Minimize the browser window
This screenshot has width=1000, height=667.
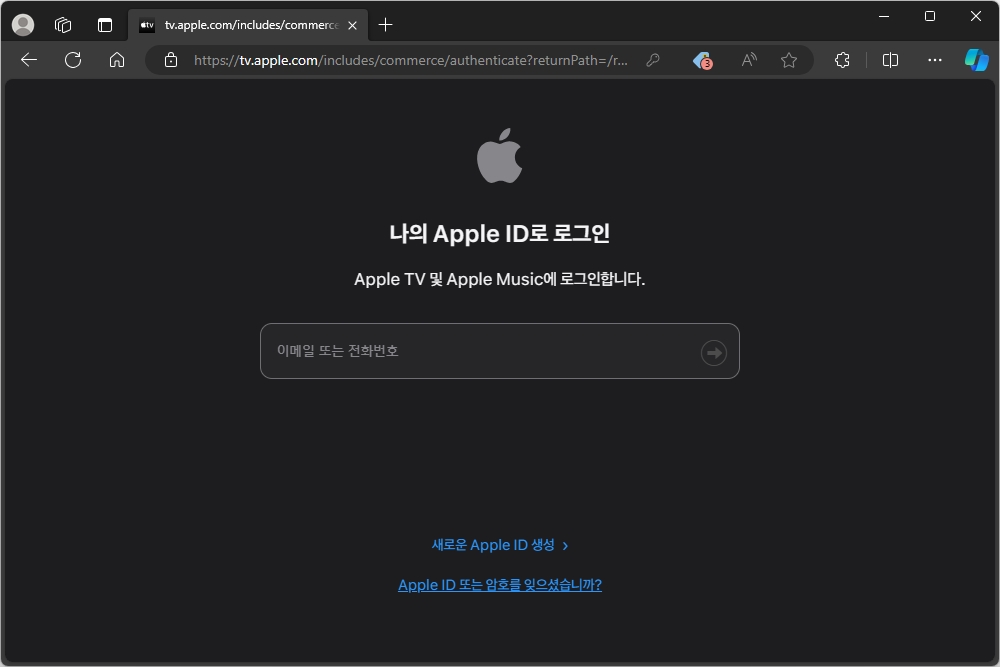coord(884,16)
